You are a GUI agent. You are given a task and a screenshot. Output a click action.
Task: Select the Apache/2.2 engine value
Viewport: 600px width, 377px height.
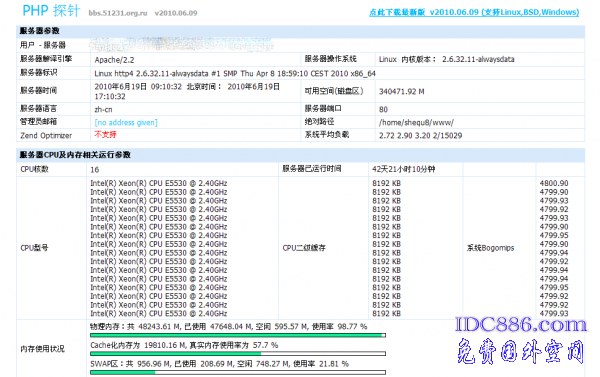pyautogui.click(x=114, y=60)
